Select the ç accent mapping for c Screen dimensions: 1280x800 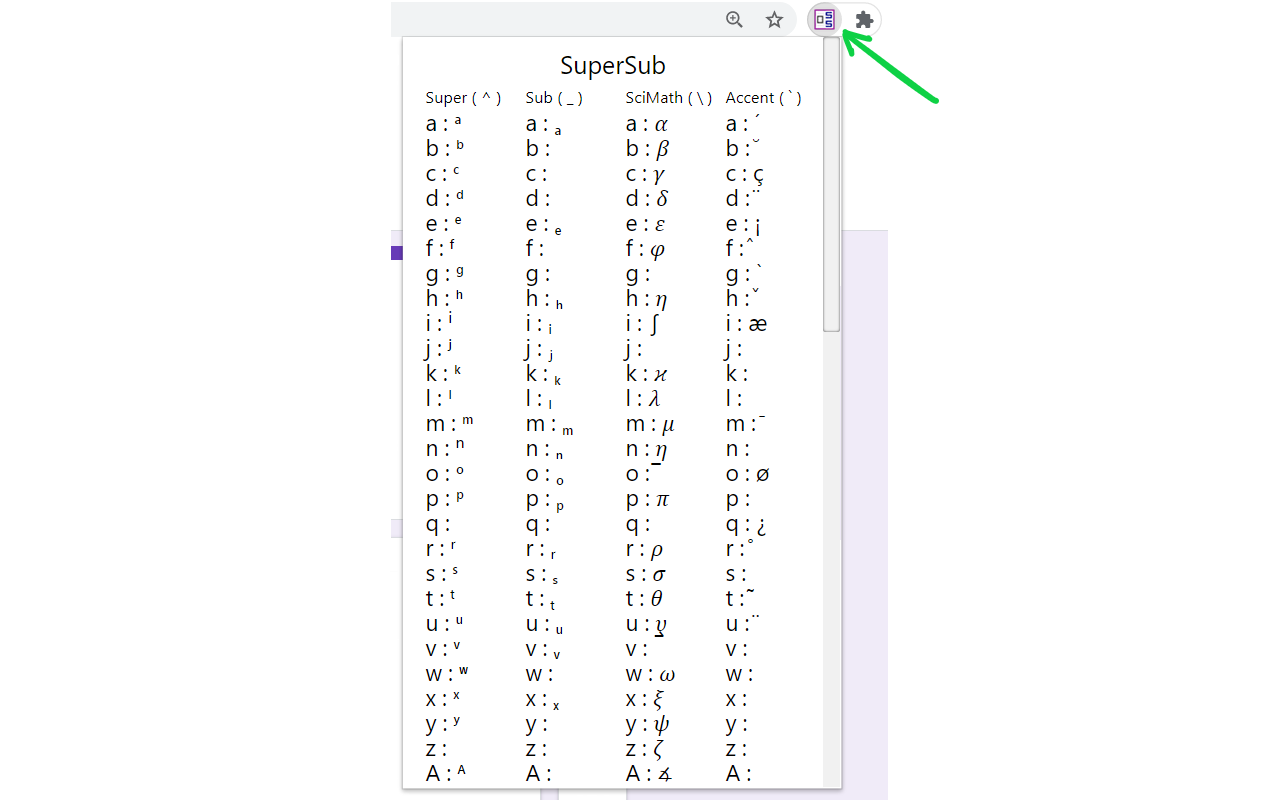[x=748, y=173]
